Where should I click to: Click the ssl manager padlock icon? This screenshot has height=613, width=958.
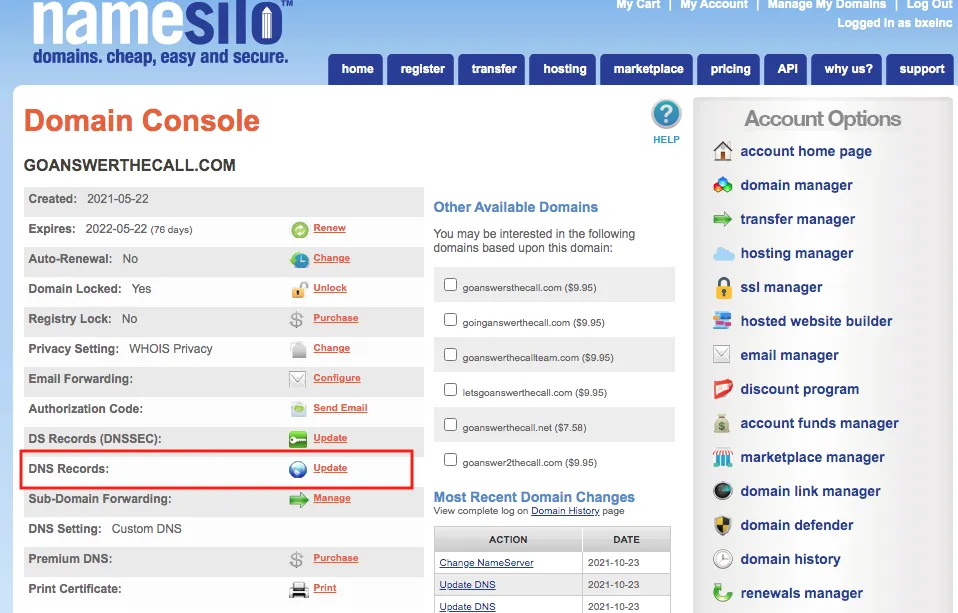point(723,287)
